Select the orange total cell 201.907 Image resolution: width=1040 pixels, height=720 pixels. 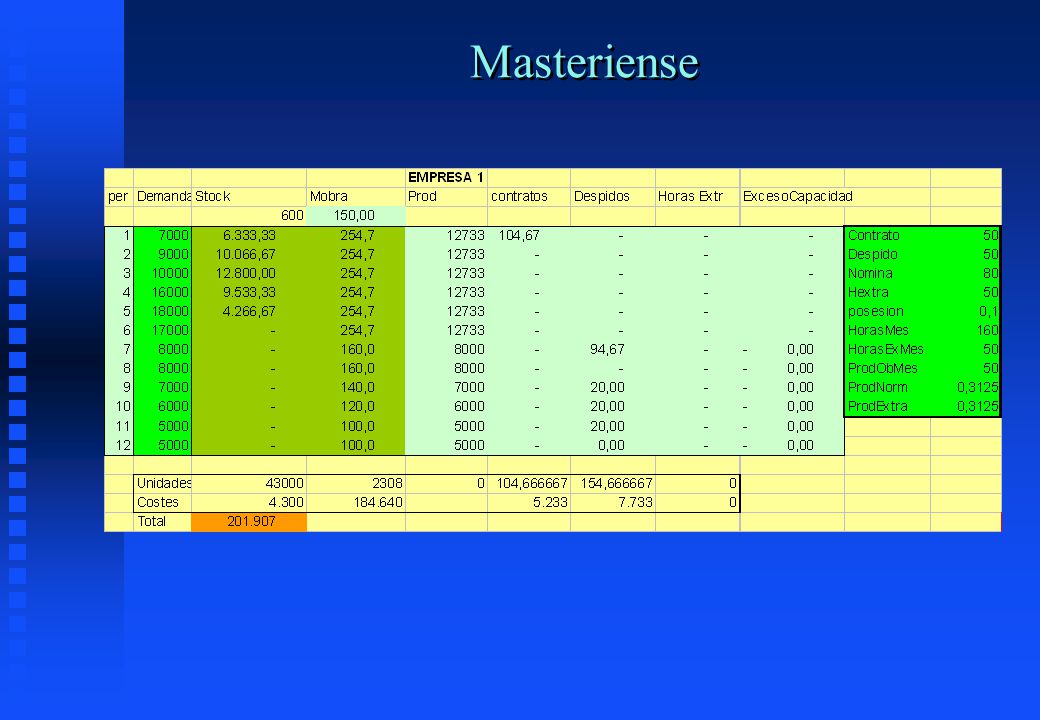249,522
